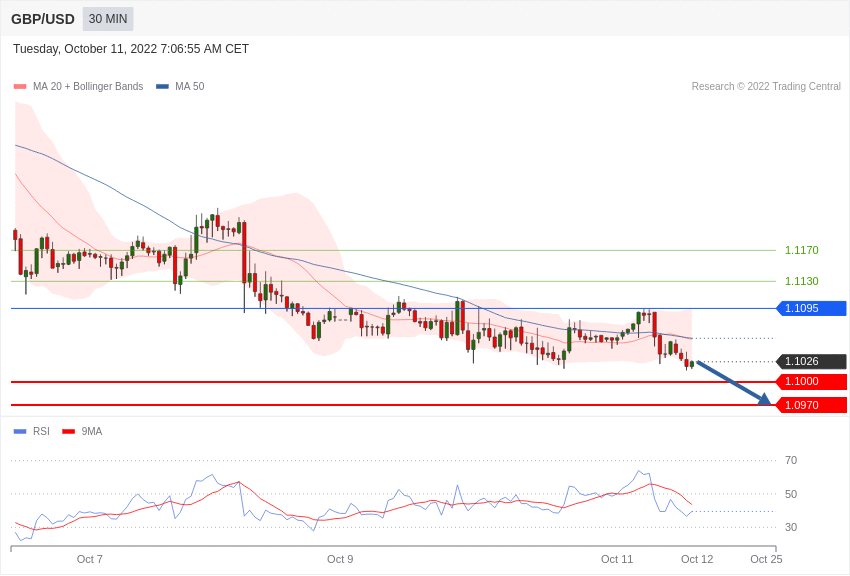The width and height of the screenshot is (850, 576).
Task: Click the 1.1170 resistance level label
Action: coord(801,250)
